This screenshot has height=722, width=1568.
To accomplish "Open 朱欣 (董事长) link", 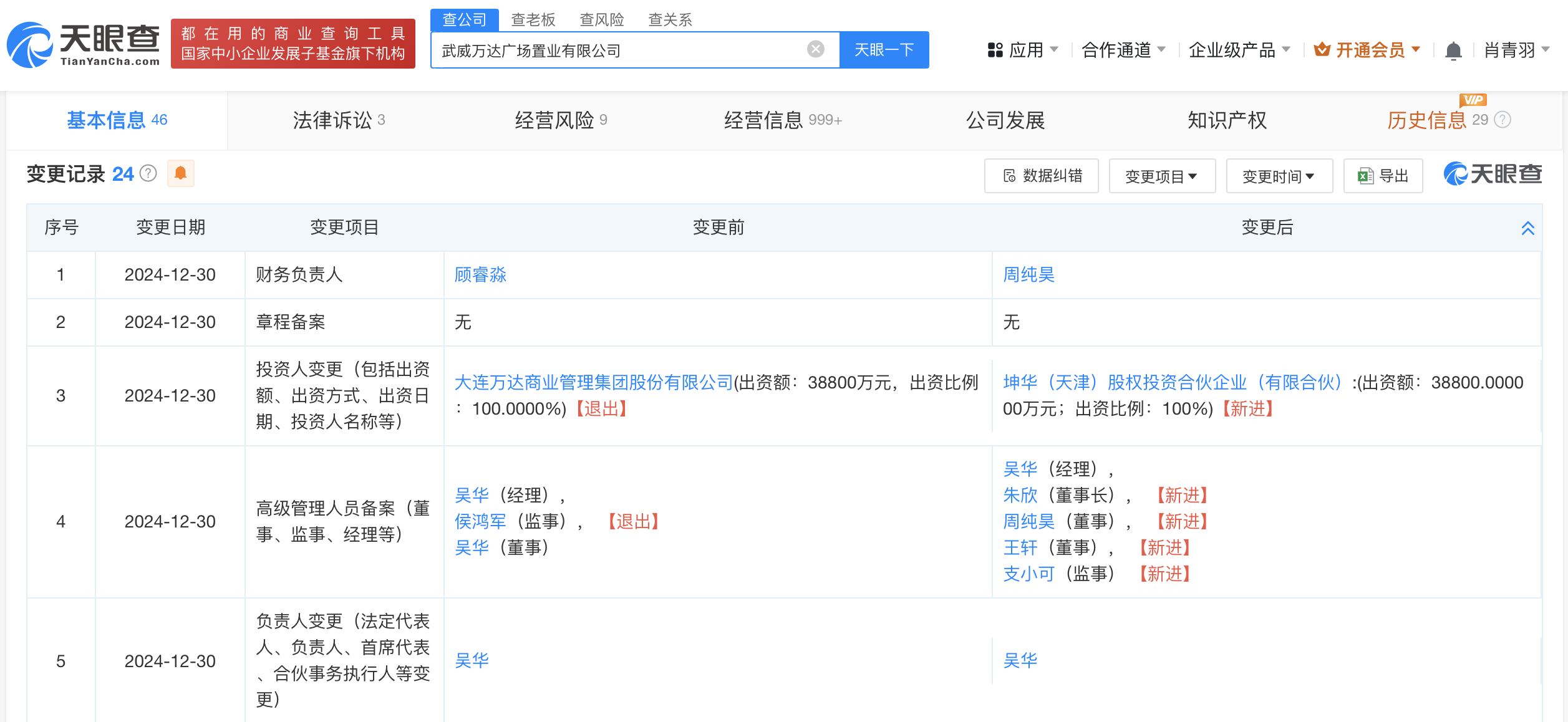I will 1020,495.
